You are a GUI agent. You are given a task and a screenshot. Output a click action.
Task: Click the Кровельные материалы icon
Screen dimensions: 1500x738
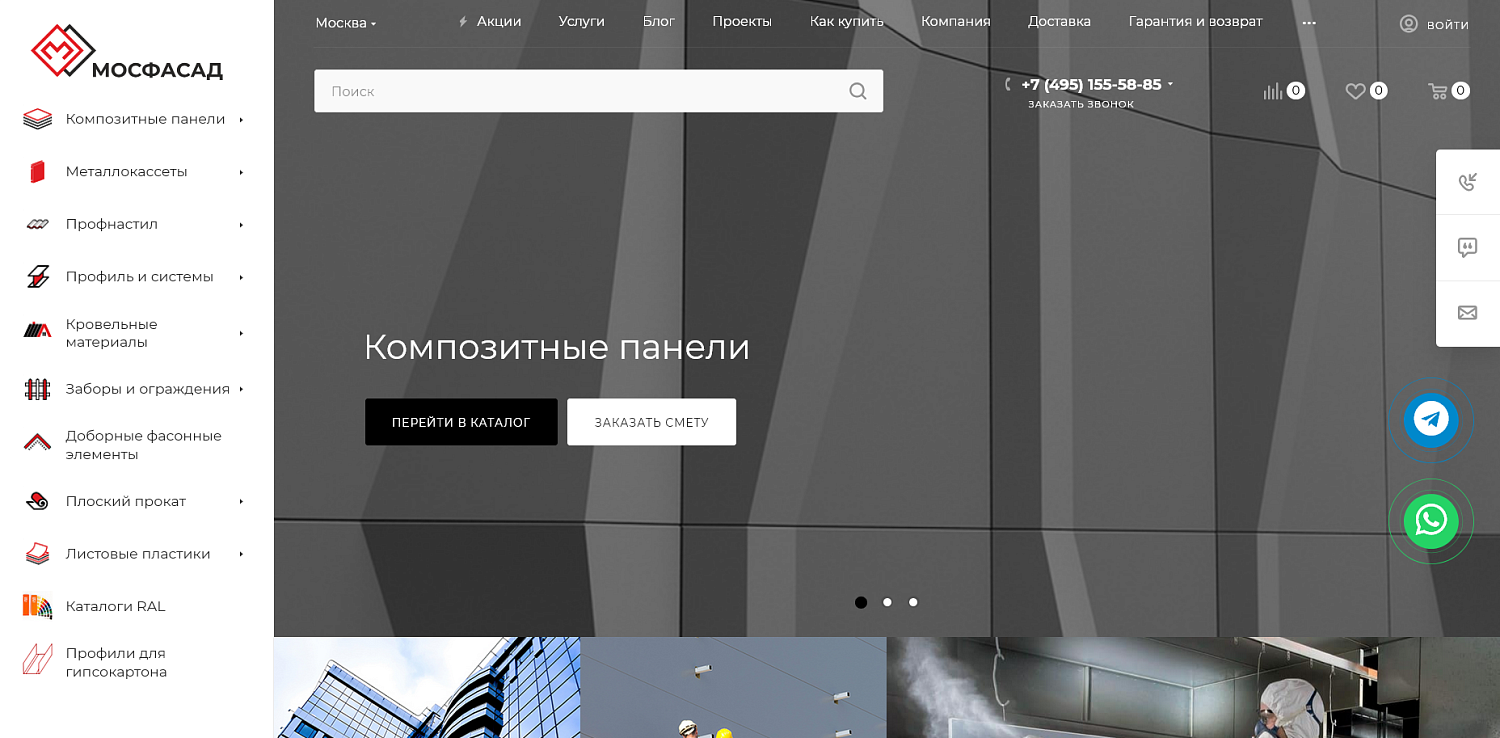coord(37,330)
